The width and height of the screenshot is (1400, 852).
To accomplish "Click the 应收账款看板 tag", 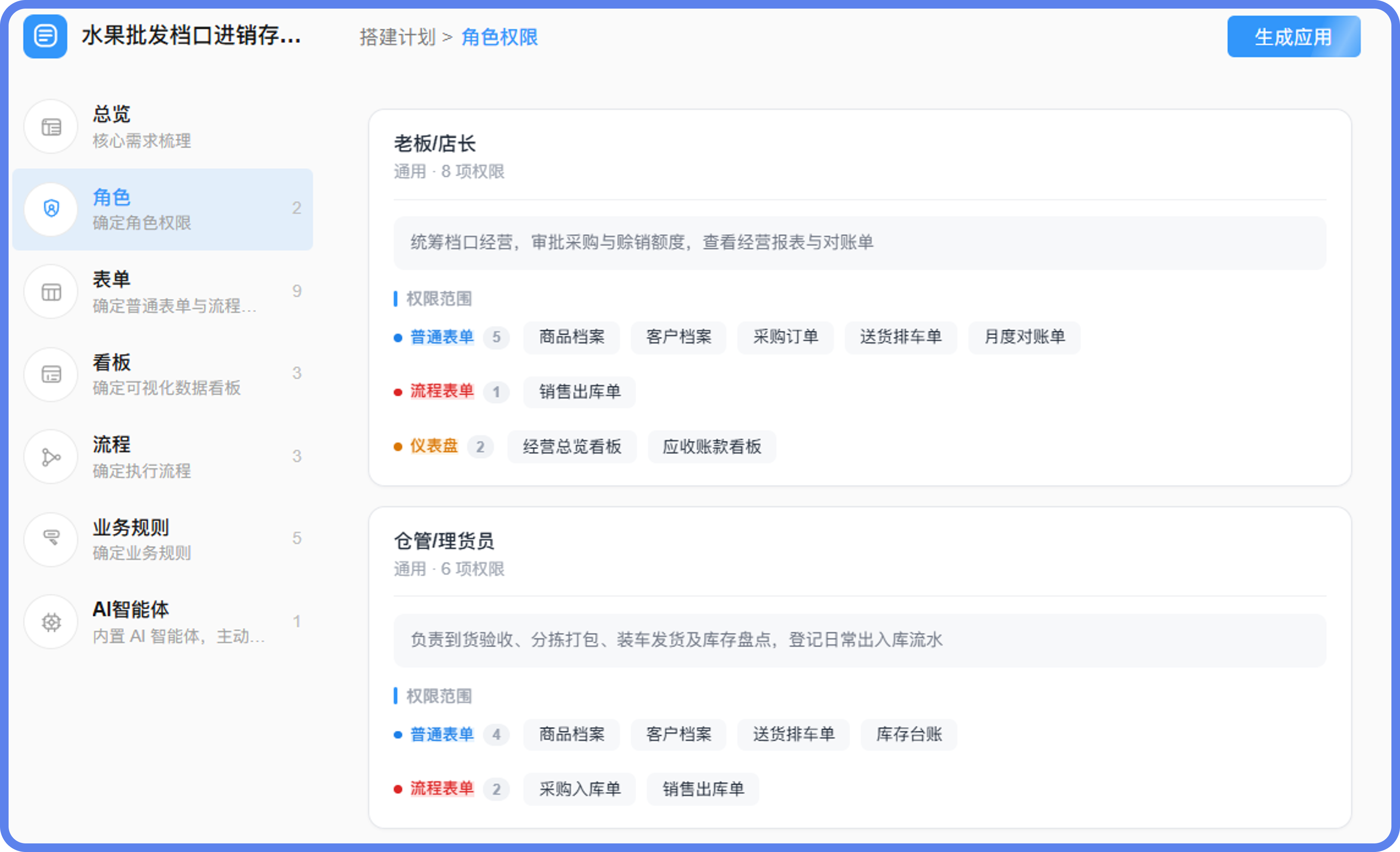I will (x=711, y=447).
